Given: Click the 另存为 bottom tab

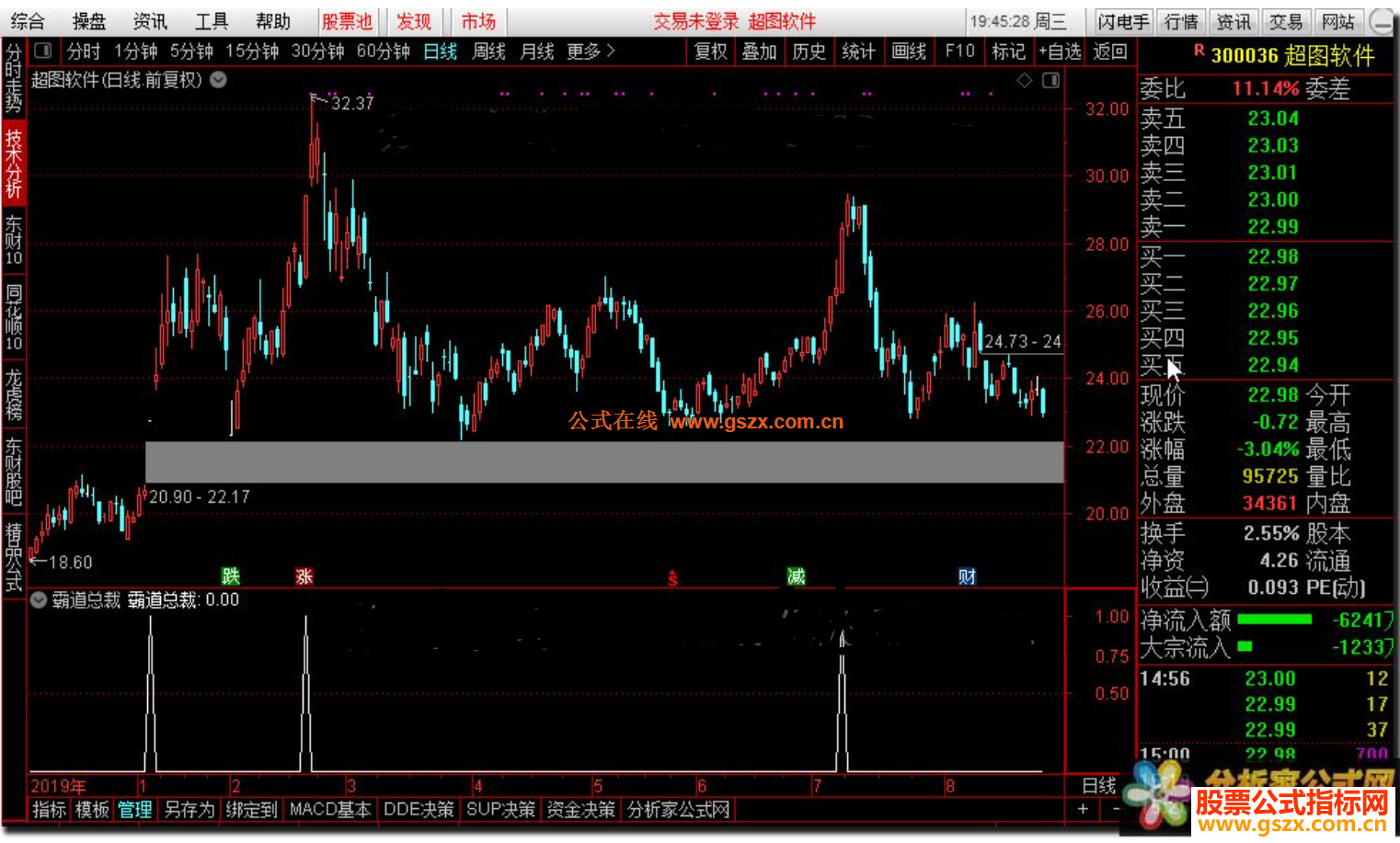Looking at the screenshot, I should pyautogui.click(x=189, y=810).
